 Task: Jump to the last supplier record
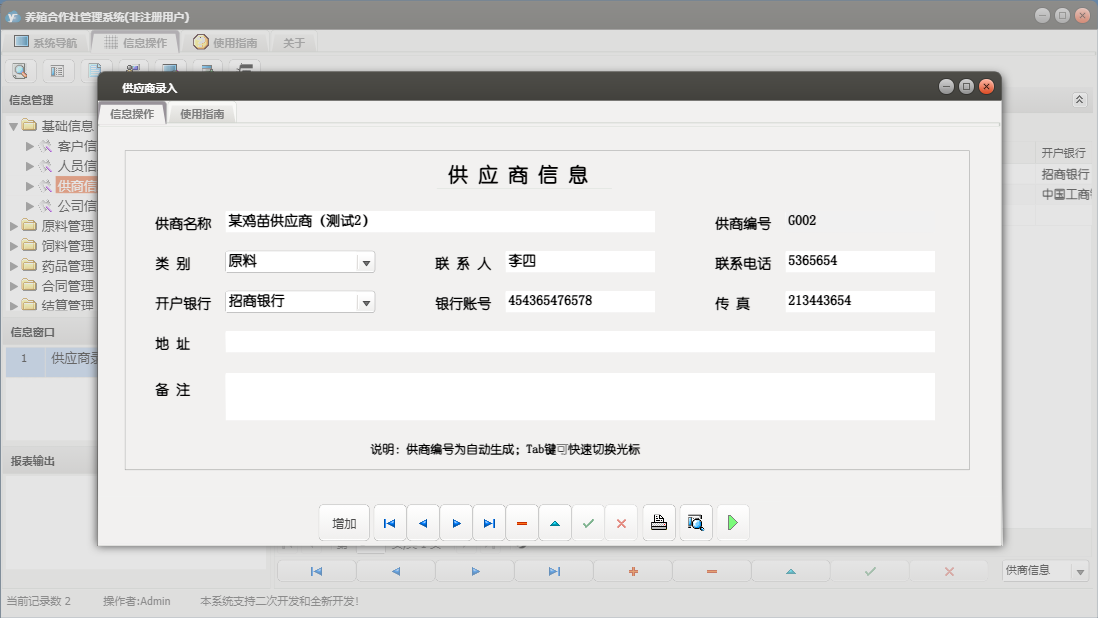point(489,522)
